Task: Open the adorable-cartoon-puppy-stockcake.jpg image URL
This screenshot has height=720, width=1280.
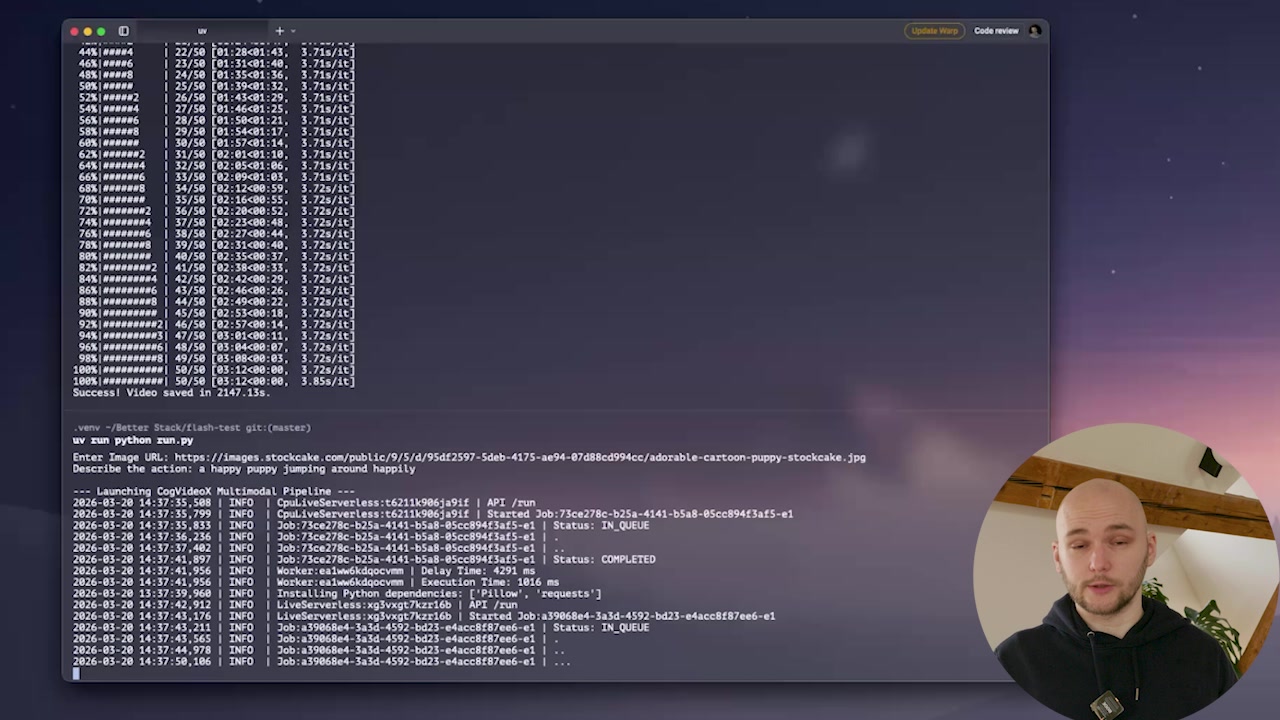Action: point(520,457)
